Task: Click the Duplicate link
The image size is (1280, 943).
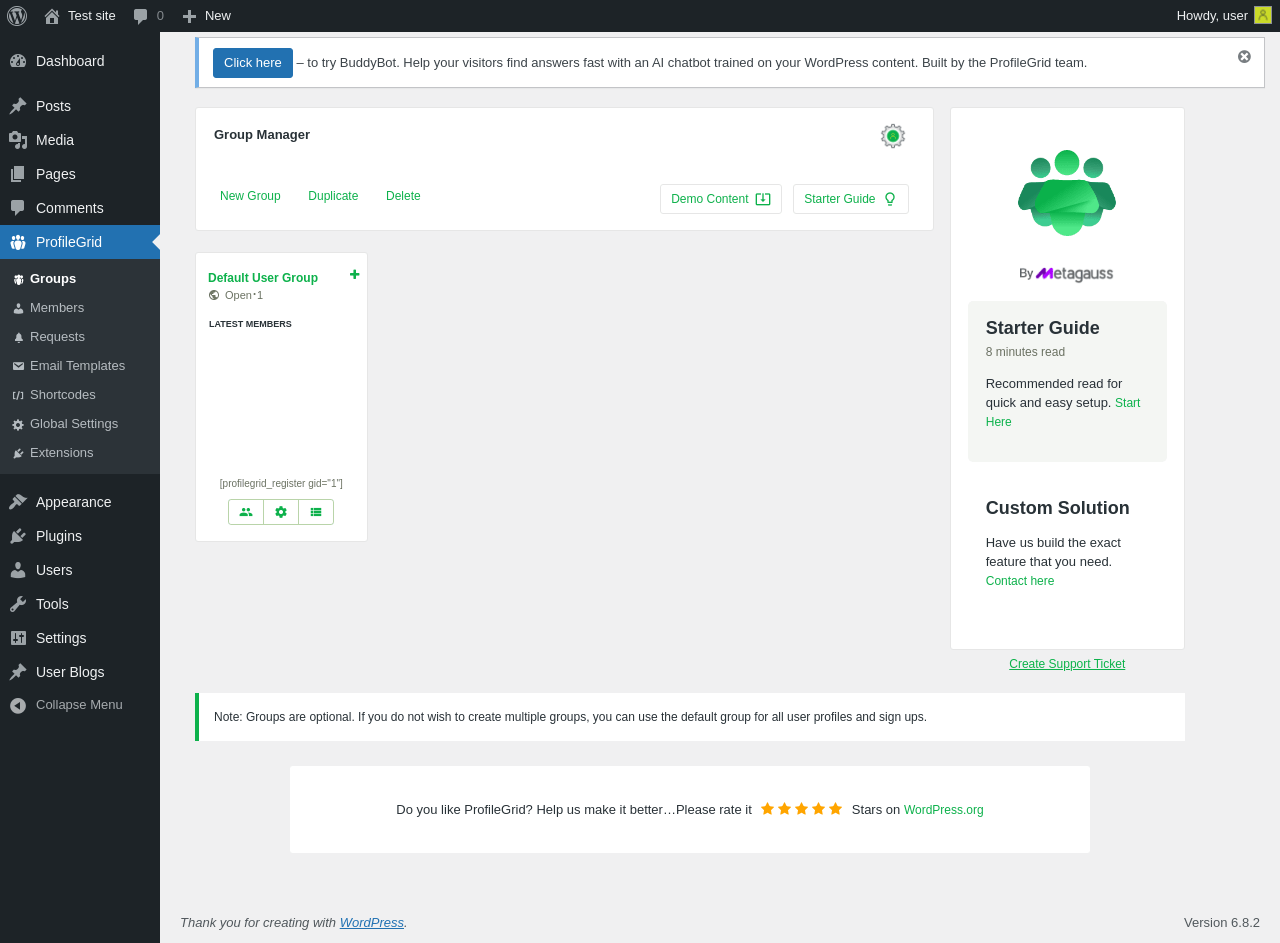Action: pos(333,196)
